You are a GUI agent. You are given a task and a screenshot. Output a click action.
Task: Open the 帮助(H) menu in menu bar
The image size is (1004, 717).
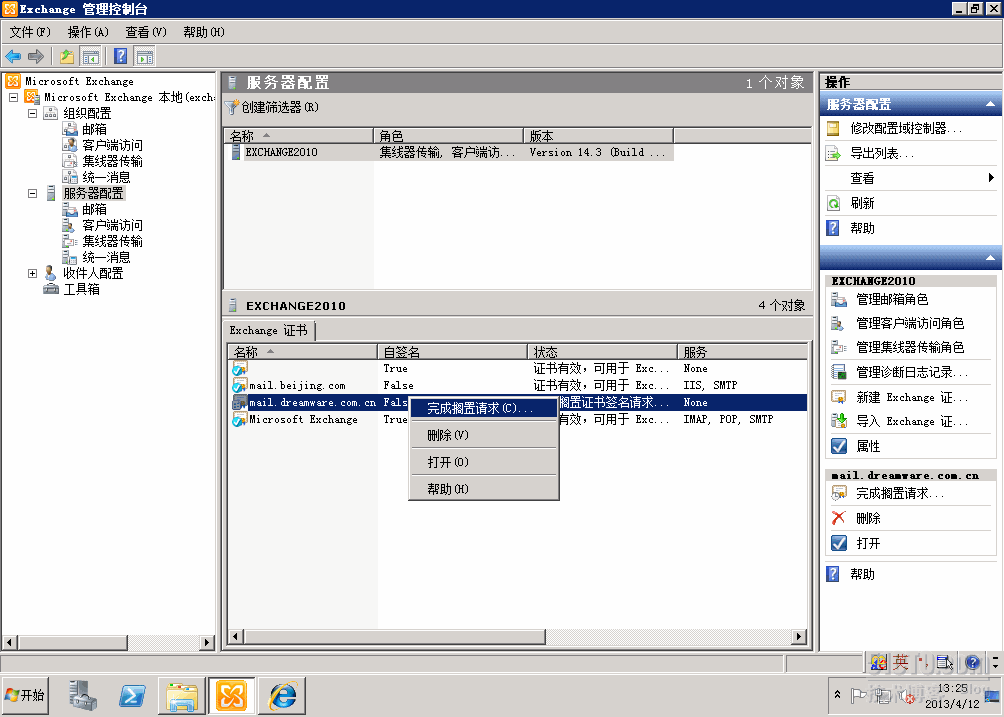pyautogui.click(x=204, y=32)
